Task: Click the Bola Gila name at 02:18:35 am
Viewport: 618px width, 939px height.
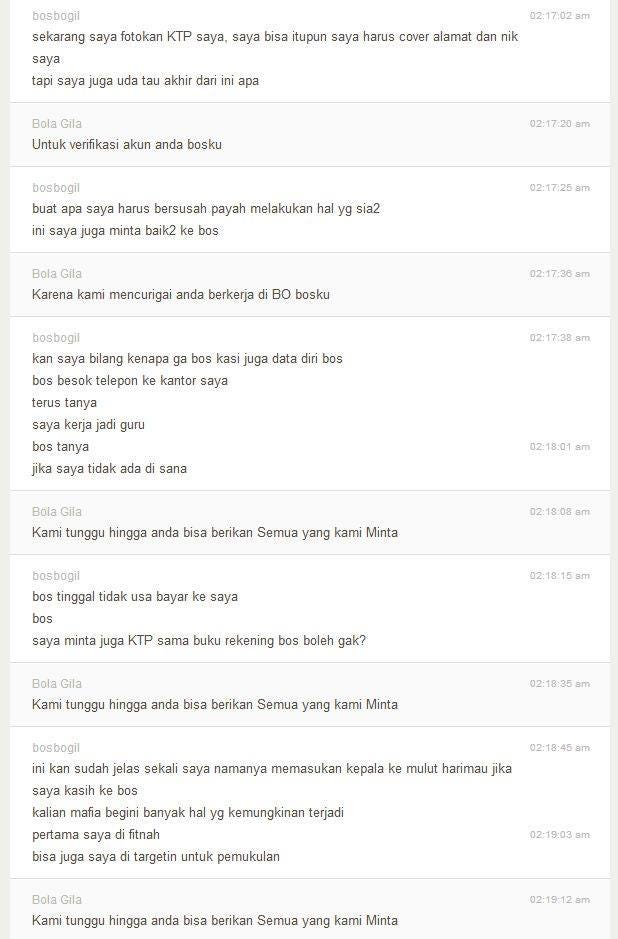Action: pyautogui.click(x=57, y=684)
